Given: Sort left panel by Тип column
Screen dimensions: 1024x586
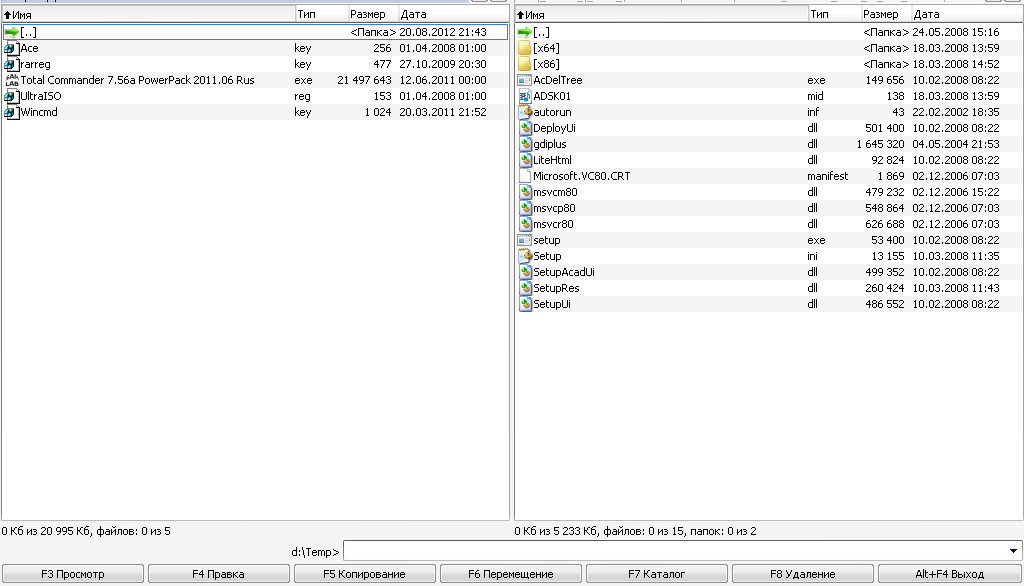Looking at the screenshot, I should (x=321, y=14).
